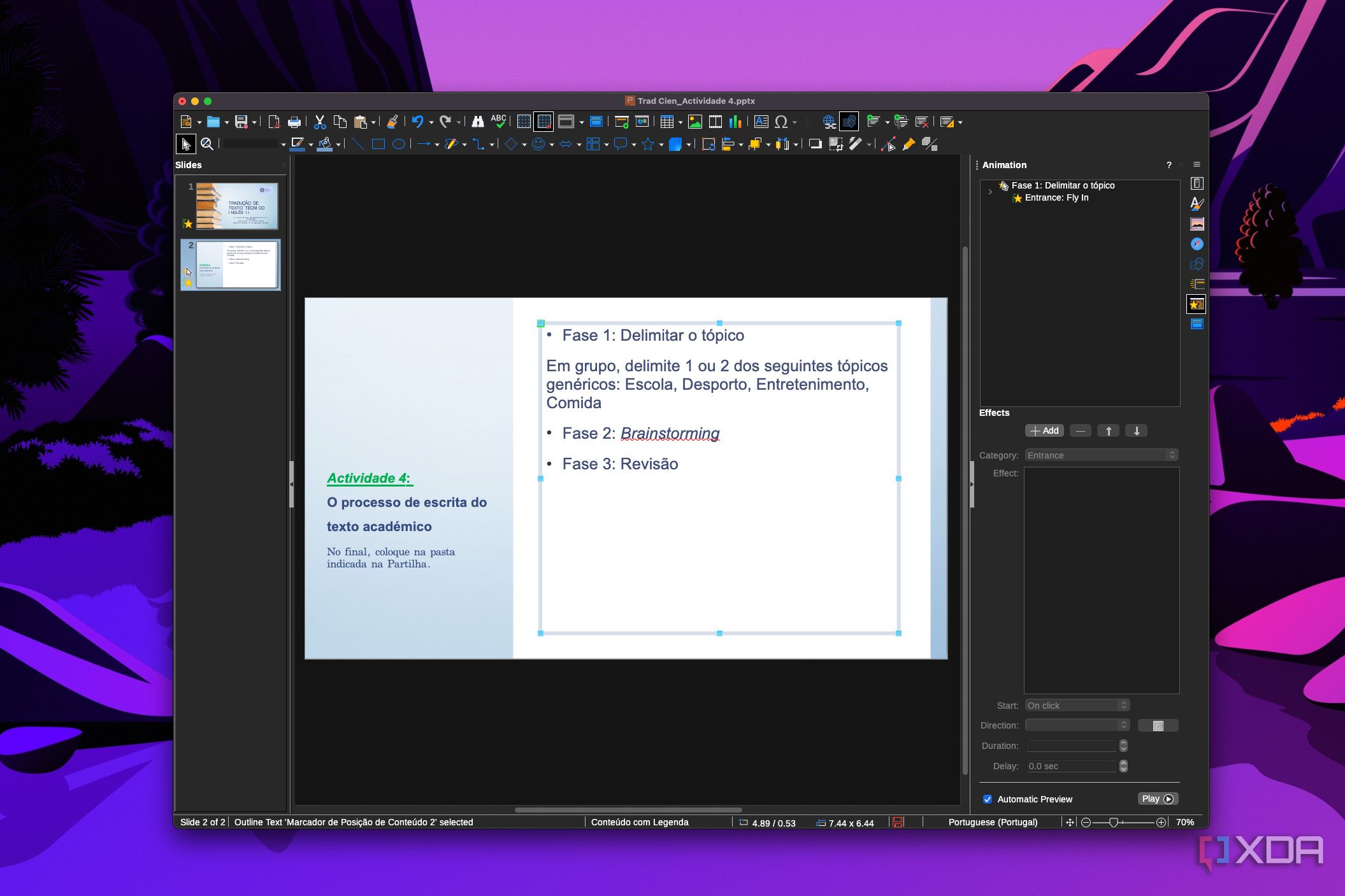Click the Add effect button

pyautogui.click(x=1044, y=431)
